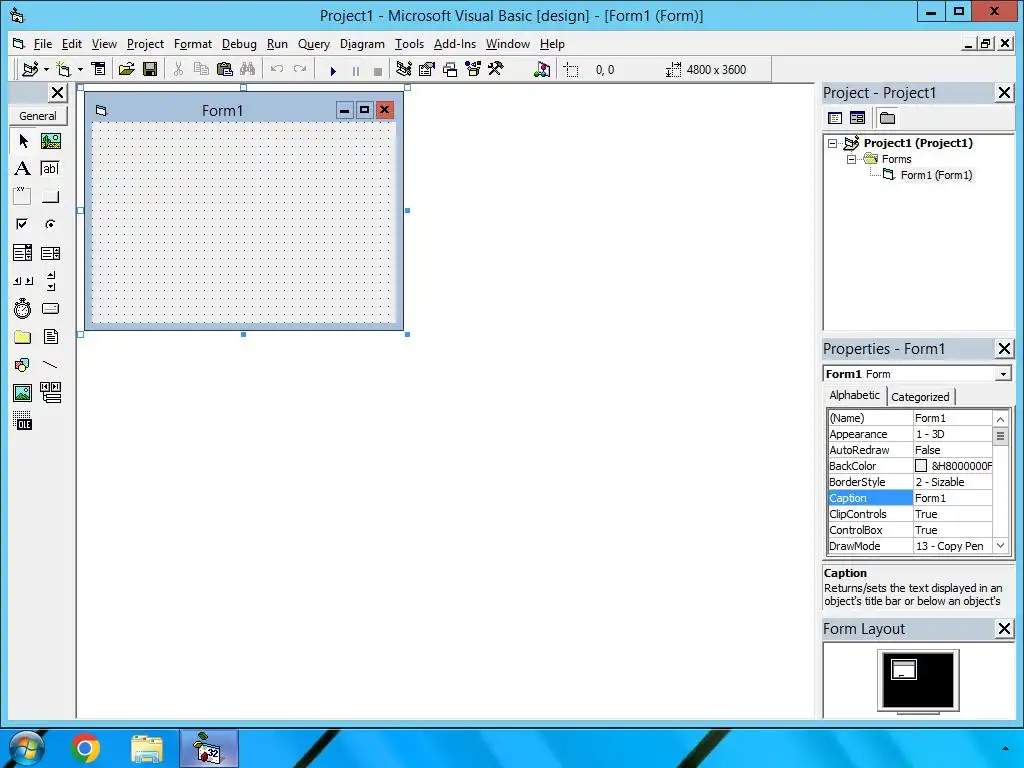Select the DirListBox folder tool

coord(23,337)
